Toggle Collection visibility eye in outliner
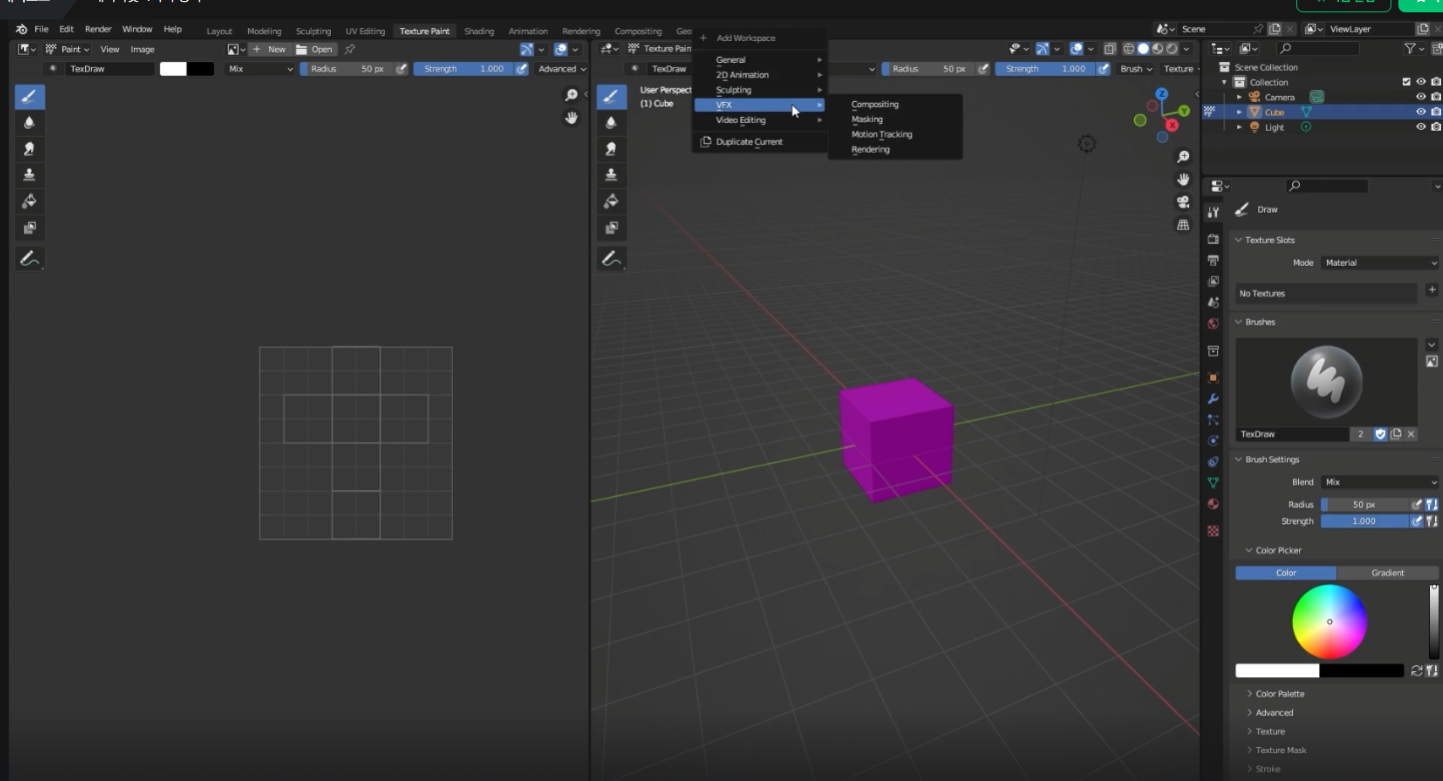Screen dimensions: 1443x781 coord(1421,82)
